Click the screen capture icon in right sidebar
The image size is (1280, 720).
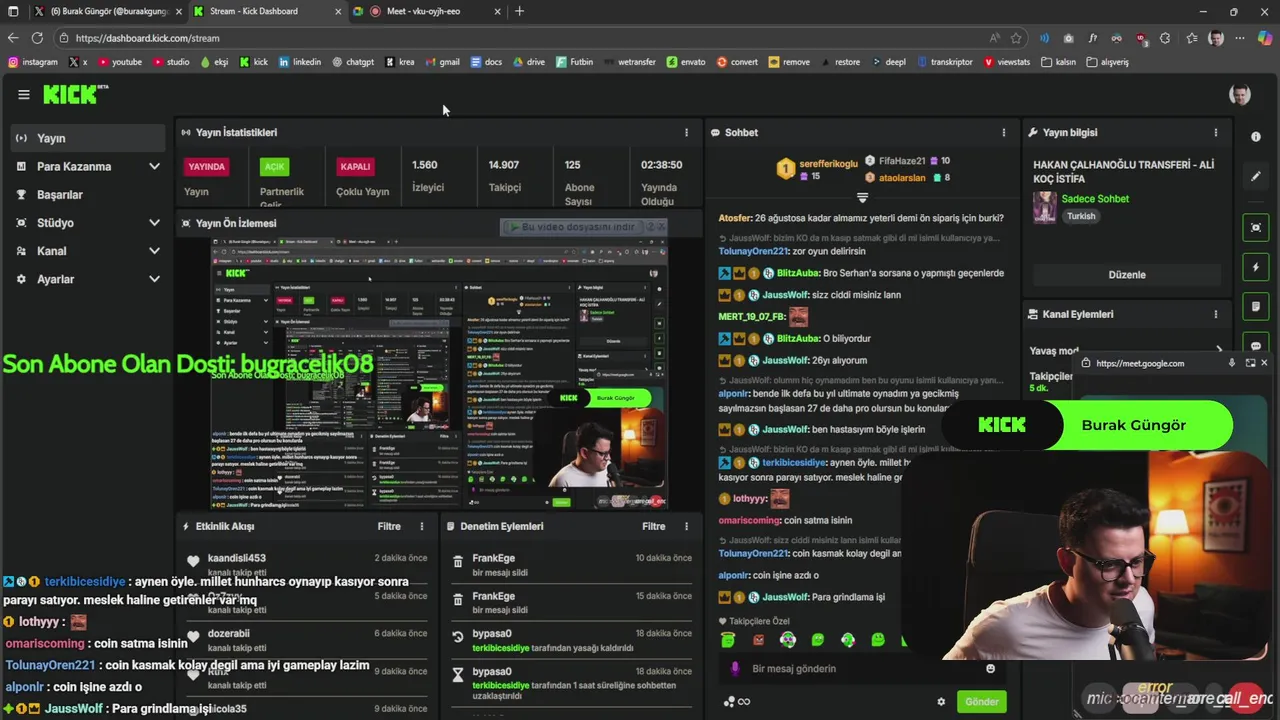point(1256,227)
